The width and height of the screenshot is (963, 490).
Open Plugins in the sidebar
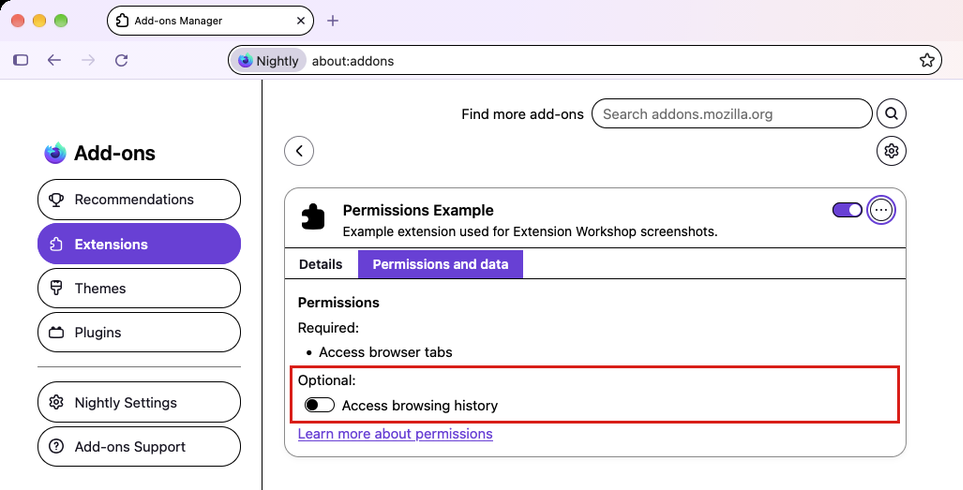[x=139, y=333]
